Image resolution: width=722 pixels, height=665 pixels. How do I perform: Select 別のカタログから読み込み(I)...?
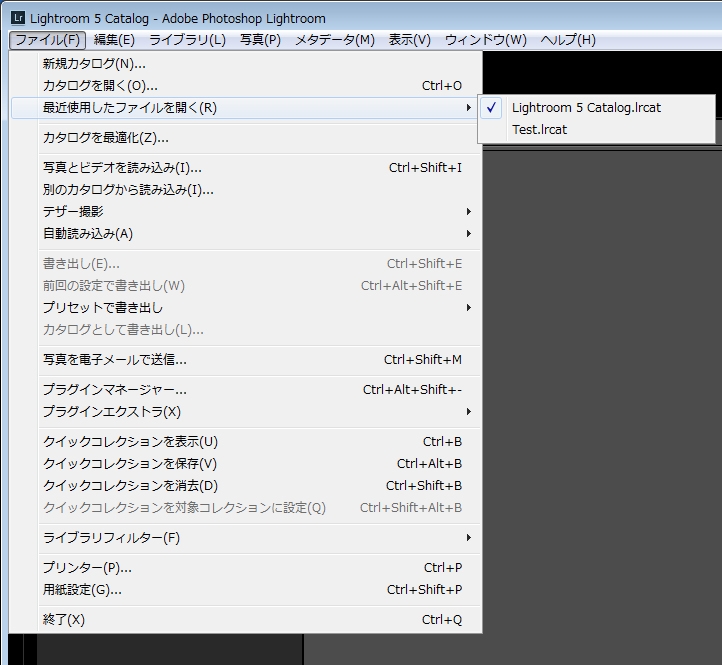pos(246,190)
